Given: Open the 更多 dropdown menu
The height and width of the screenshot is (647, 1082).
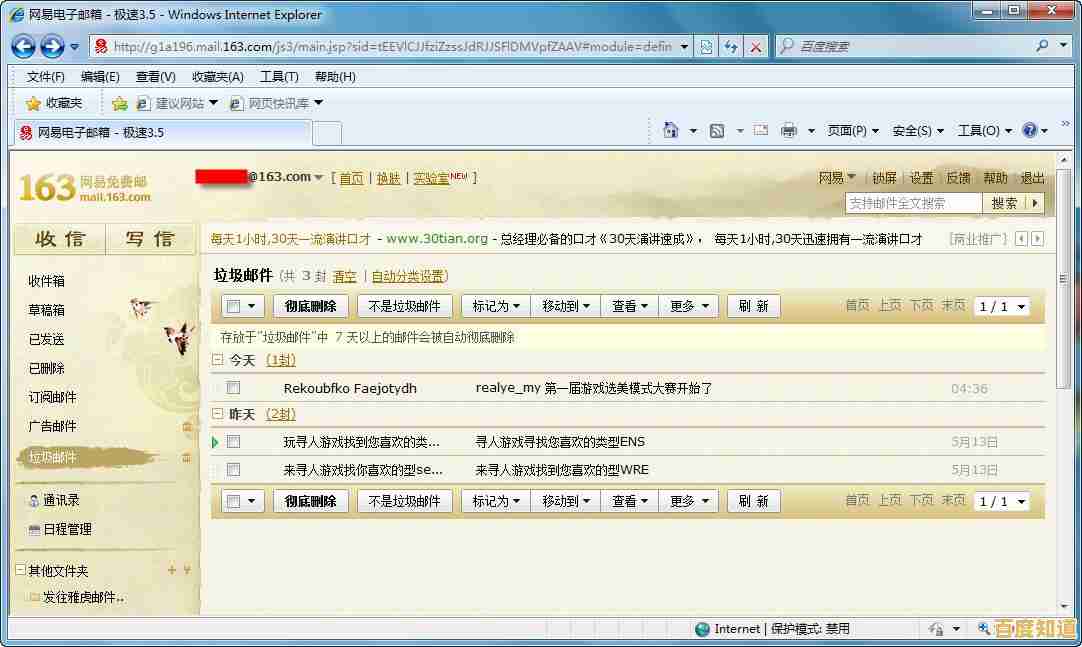Looking at the screenshot, I should tap(688, 305).
